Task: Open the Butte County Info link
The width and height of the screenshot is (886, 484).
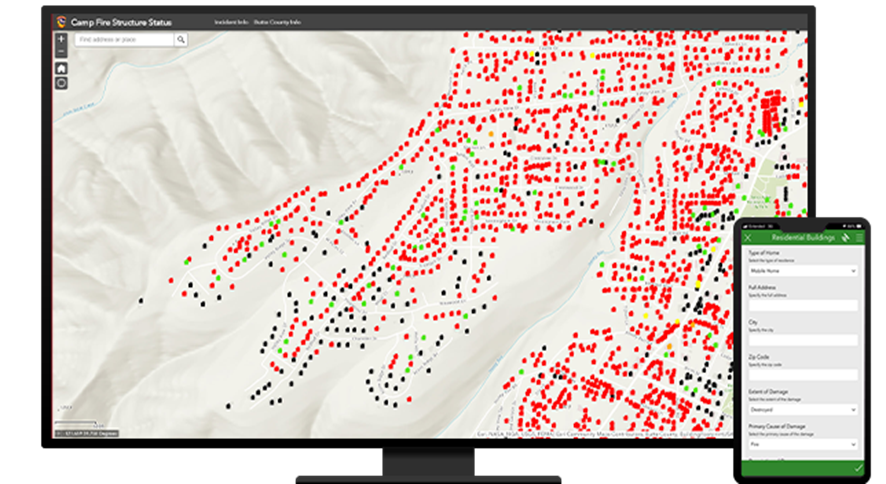Action: [x=277, y=22]
